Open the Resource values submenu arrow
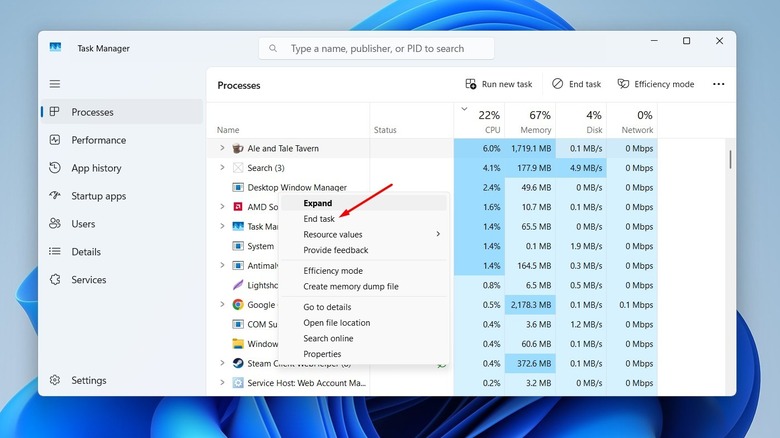This screenshot has width=780, height=438. [438, 234]
